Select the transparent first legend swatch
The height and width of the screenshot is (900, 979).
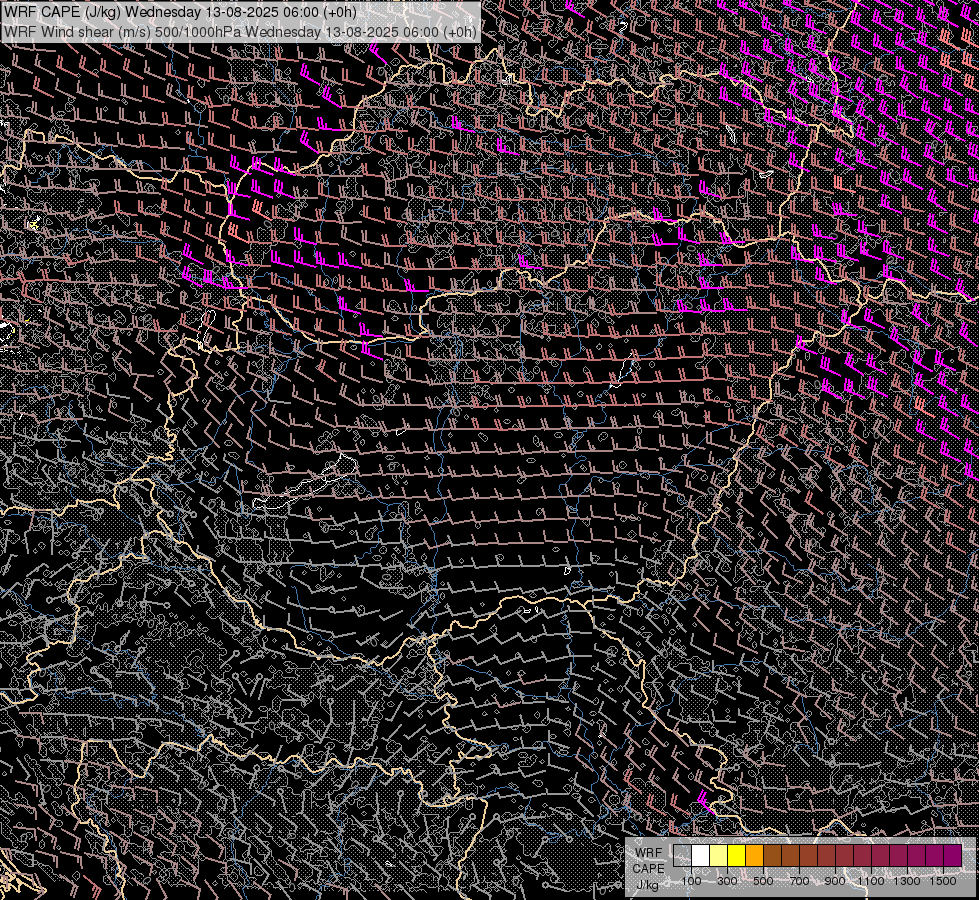[682, 855]
